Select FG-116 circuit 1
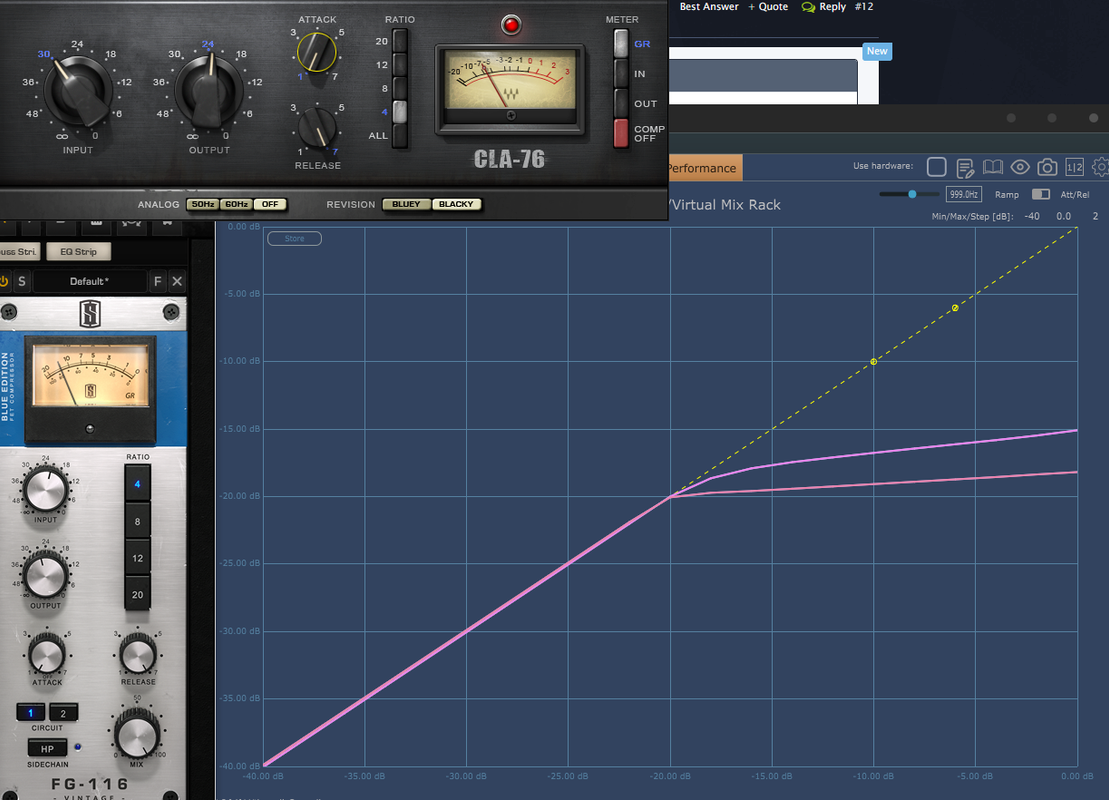The width and height of the screenshot is (1109, 800). click(x=30, y=713)
